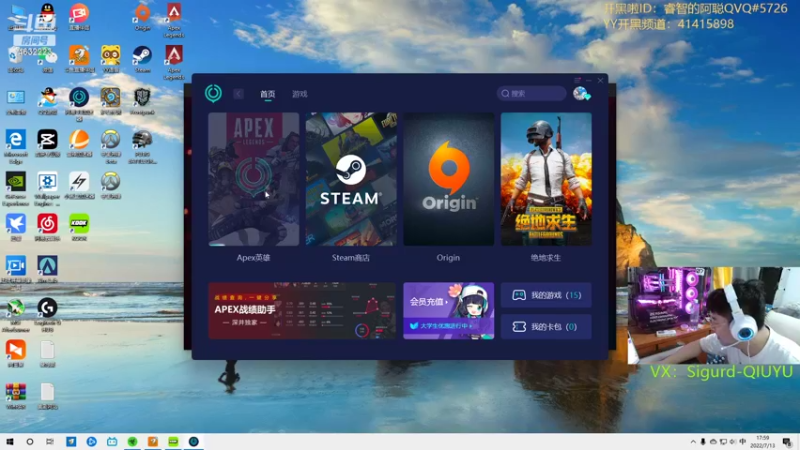
Task: Open the 绝地求生 PUBG card
Action: 546,179
